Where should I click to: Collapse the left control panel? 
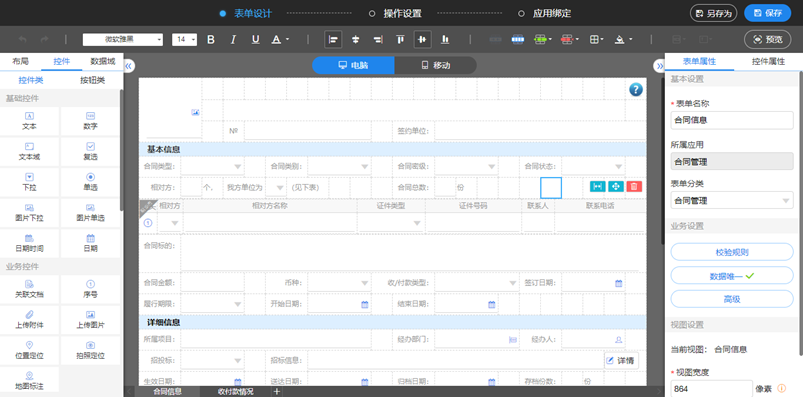(x=129, y=66)
